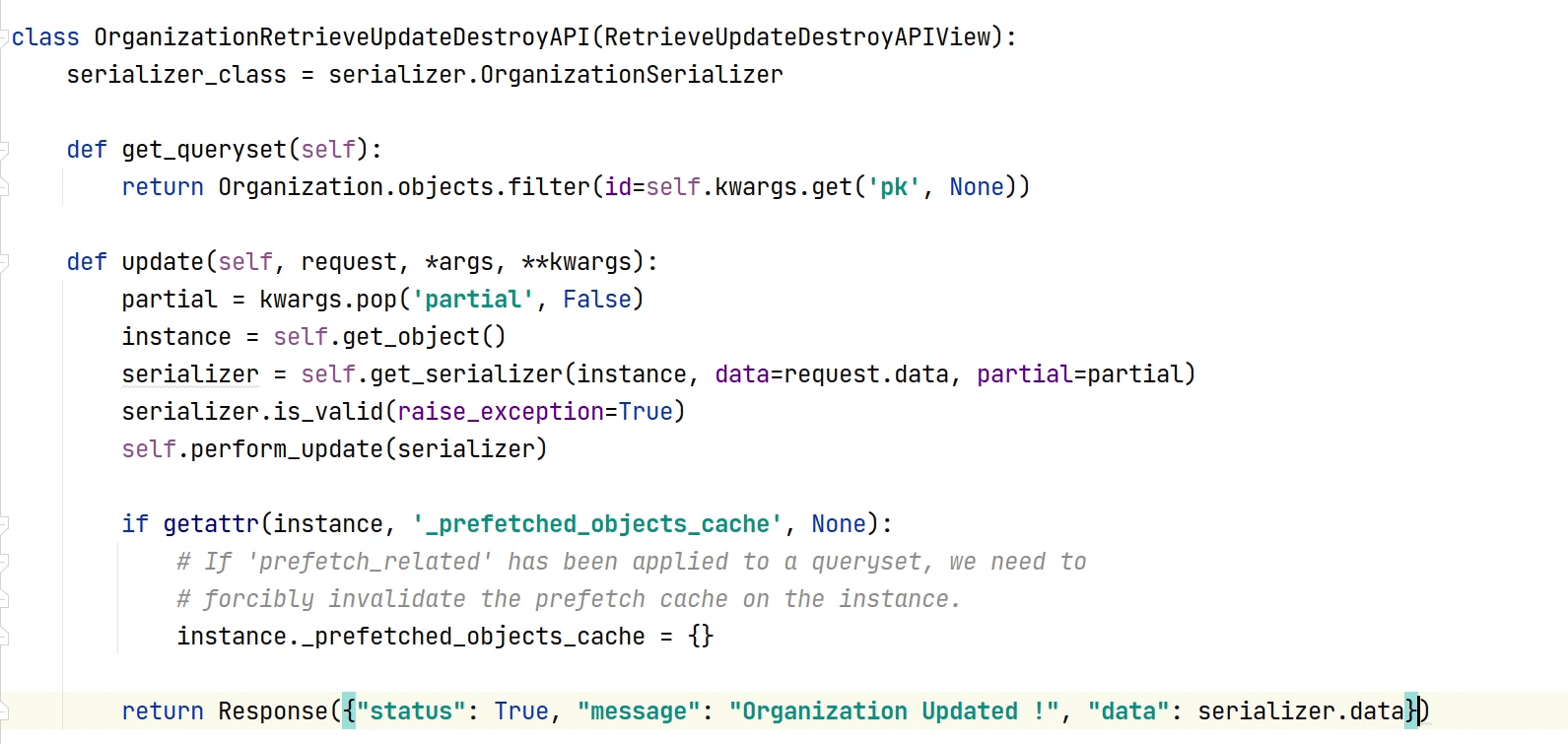The width and height of the screenshot is (1568, 744).
Task: Click the underlined serializer variable assignment
Action: [190, 374]
